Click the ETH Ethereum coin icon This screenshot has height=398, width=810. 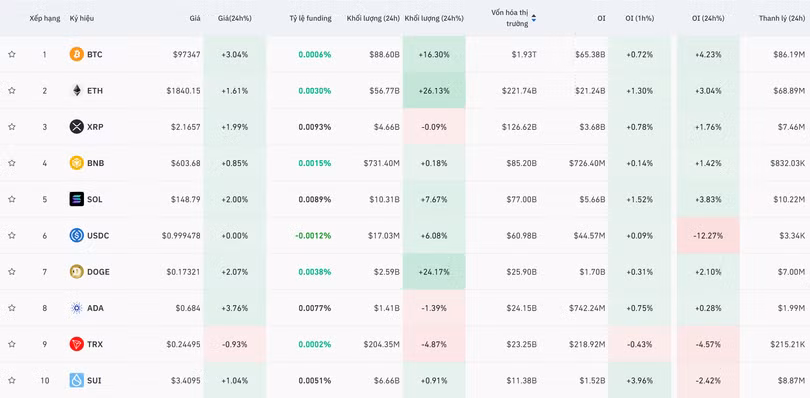76,90
